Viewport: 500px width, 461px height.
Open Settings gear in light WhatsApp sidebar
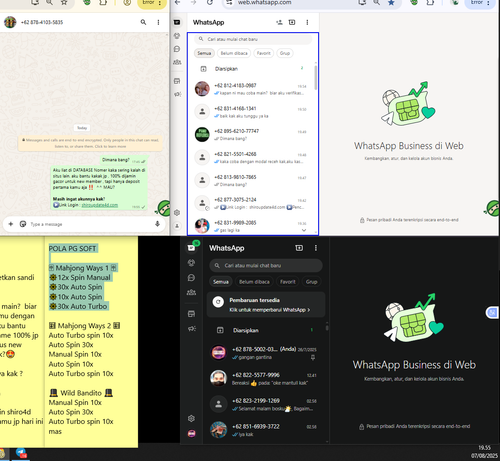pyautogui.click(x=177, y=212)
